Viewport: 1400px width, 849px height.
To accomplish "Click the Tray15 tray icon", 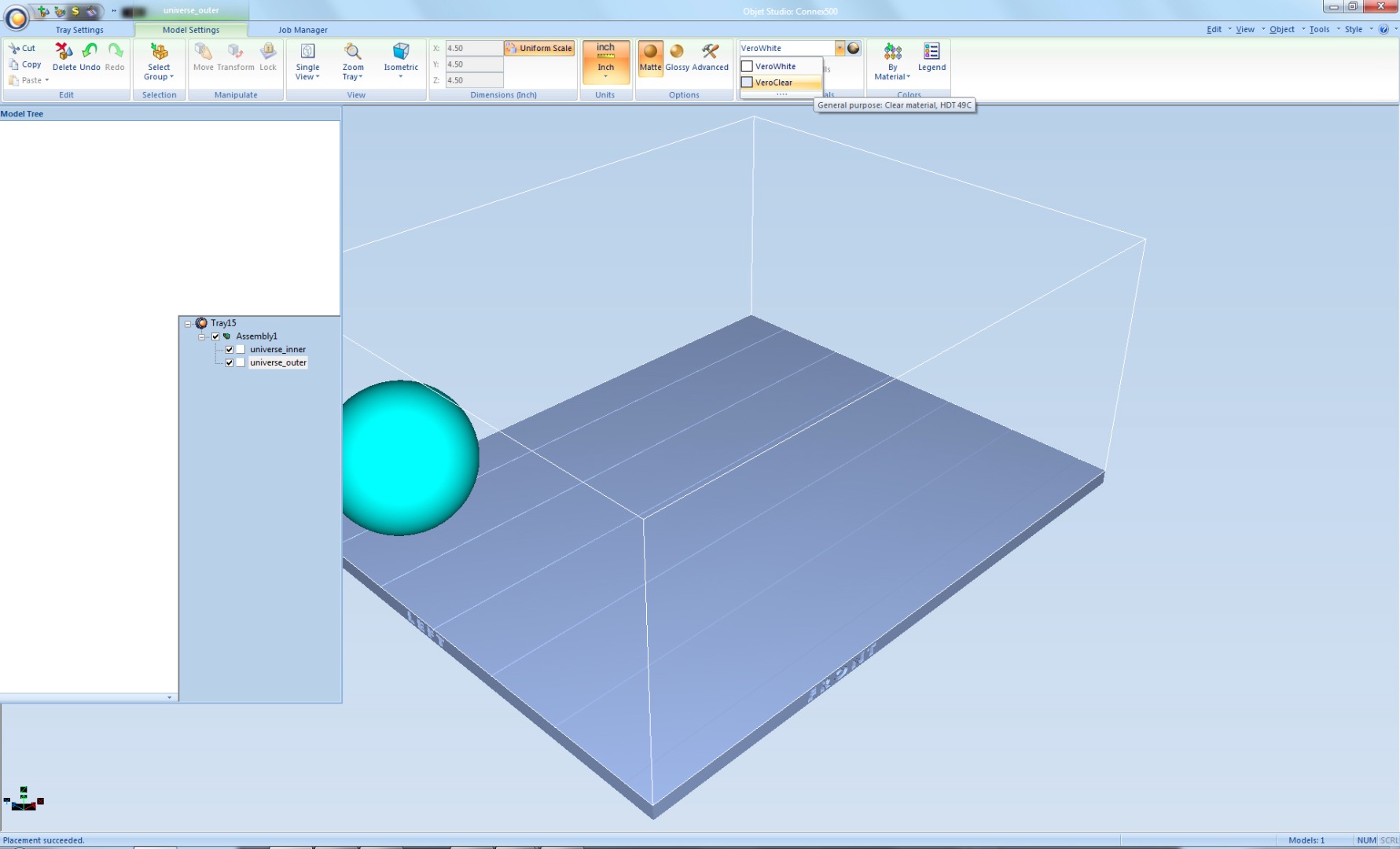I will tap(201, 323).
